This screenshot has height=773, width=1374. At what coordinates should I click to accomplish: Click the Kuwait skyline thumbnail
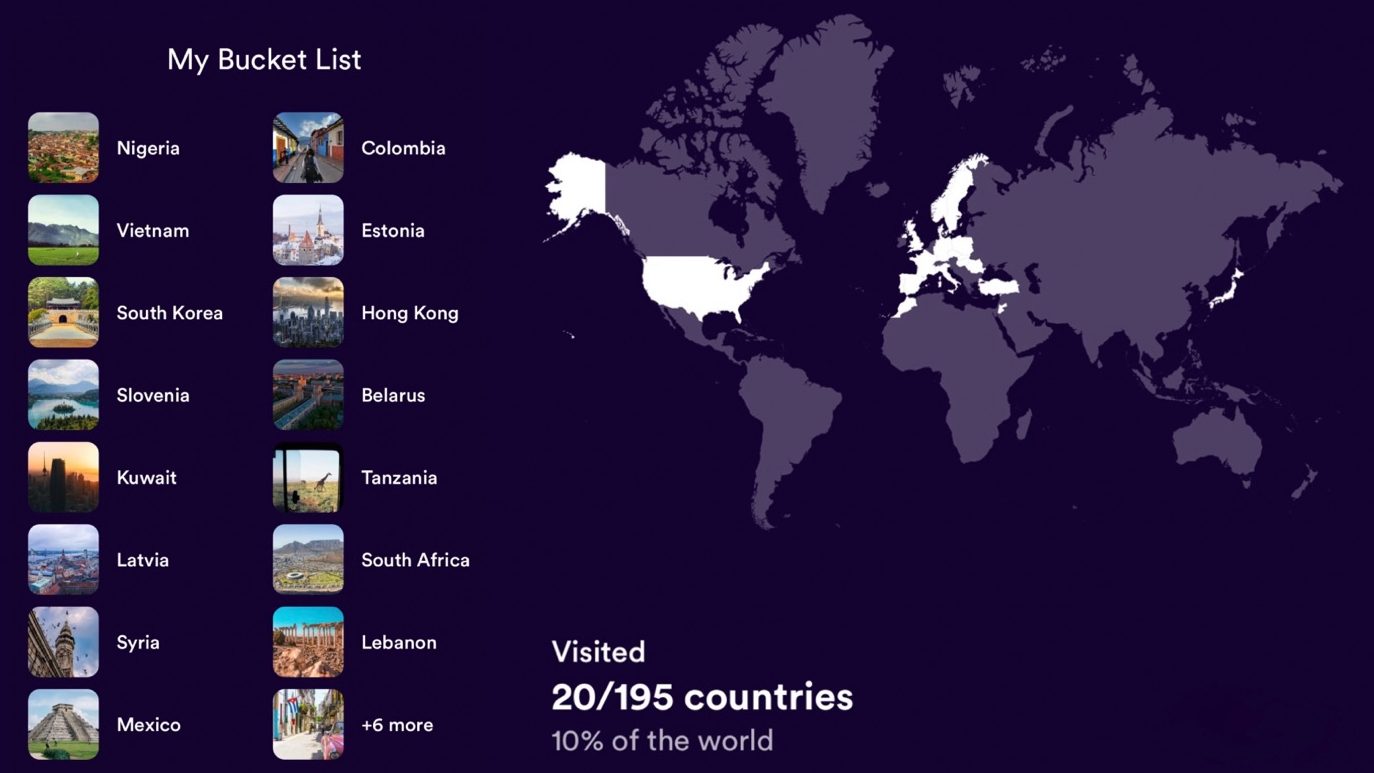[x=63, y=478]
